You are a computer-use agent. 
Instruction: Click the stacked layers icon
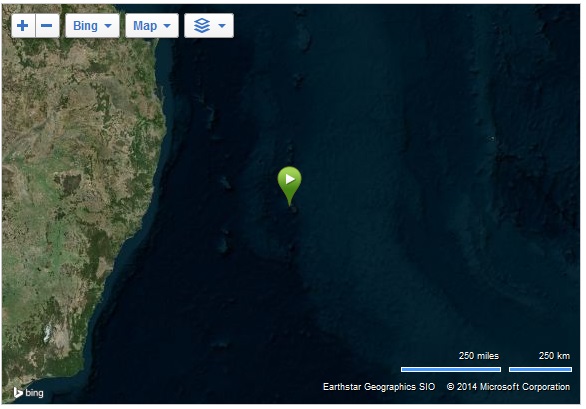pyautogui.click(x=202, y=25)
